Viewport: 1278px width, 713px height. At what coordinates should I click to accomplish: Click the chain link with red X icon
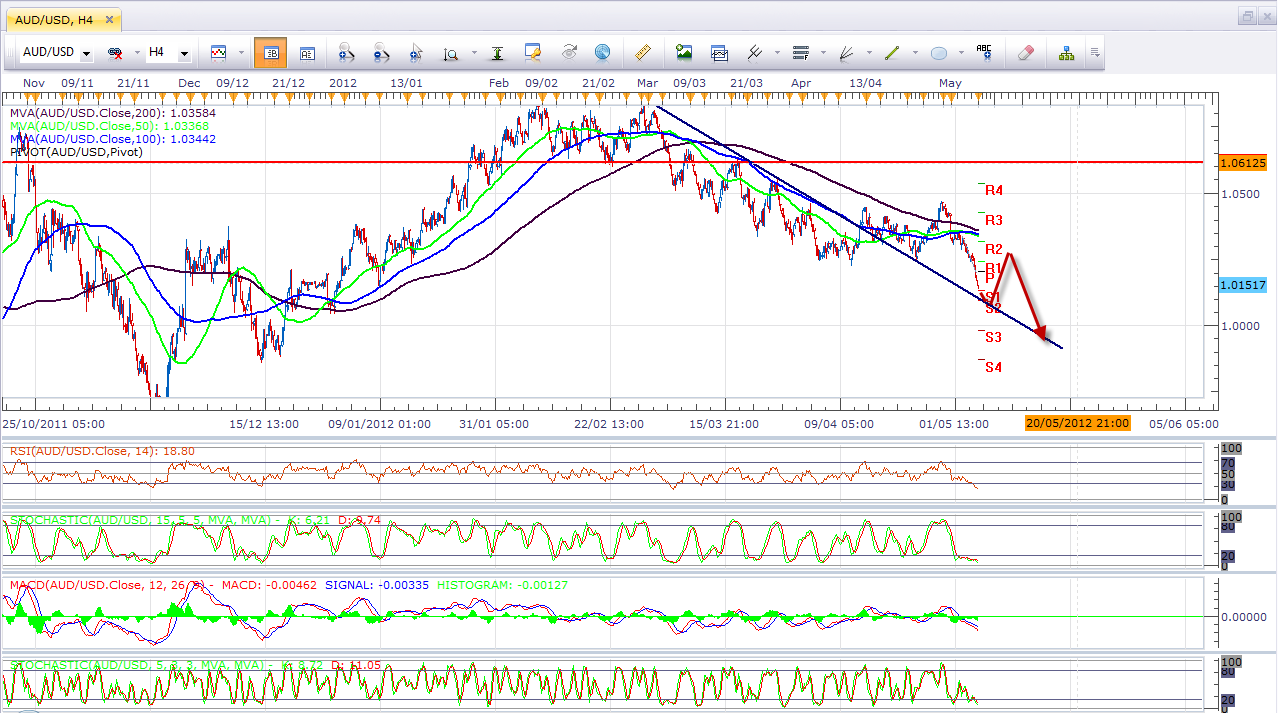(114, 52)
